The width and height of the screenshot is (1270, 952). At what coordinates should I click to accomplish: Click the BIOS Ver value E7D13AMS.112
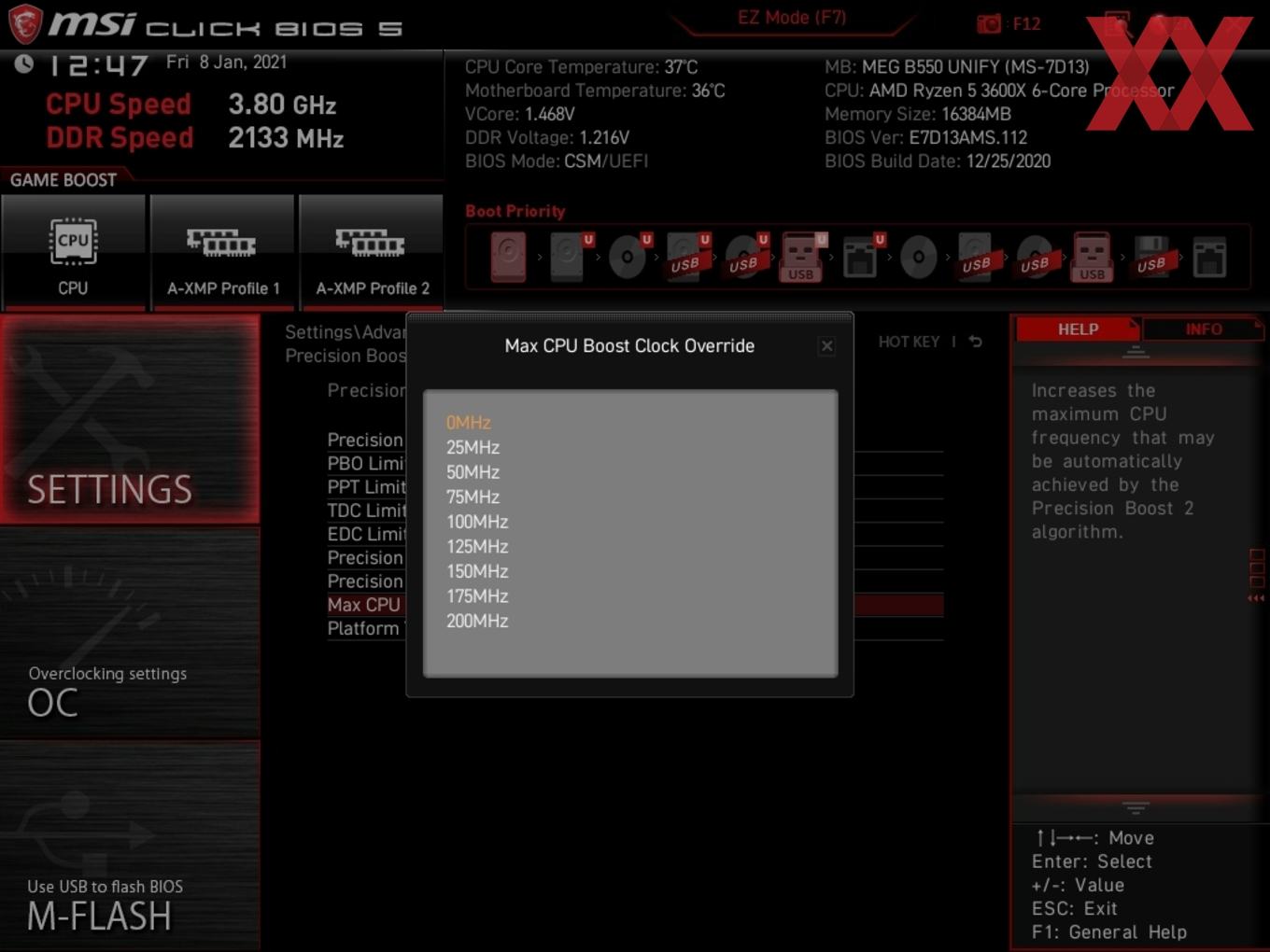coord(967,138)
